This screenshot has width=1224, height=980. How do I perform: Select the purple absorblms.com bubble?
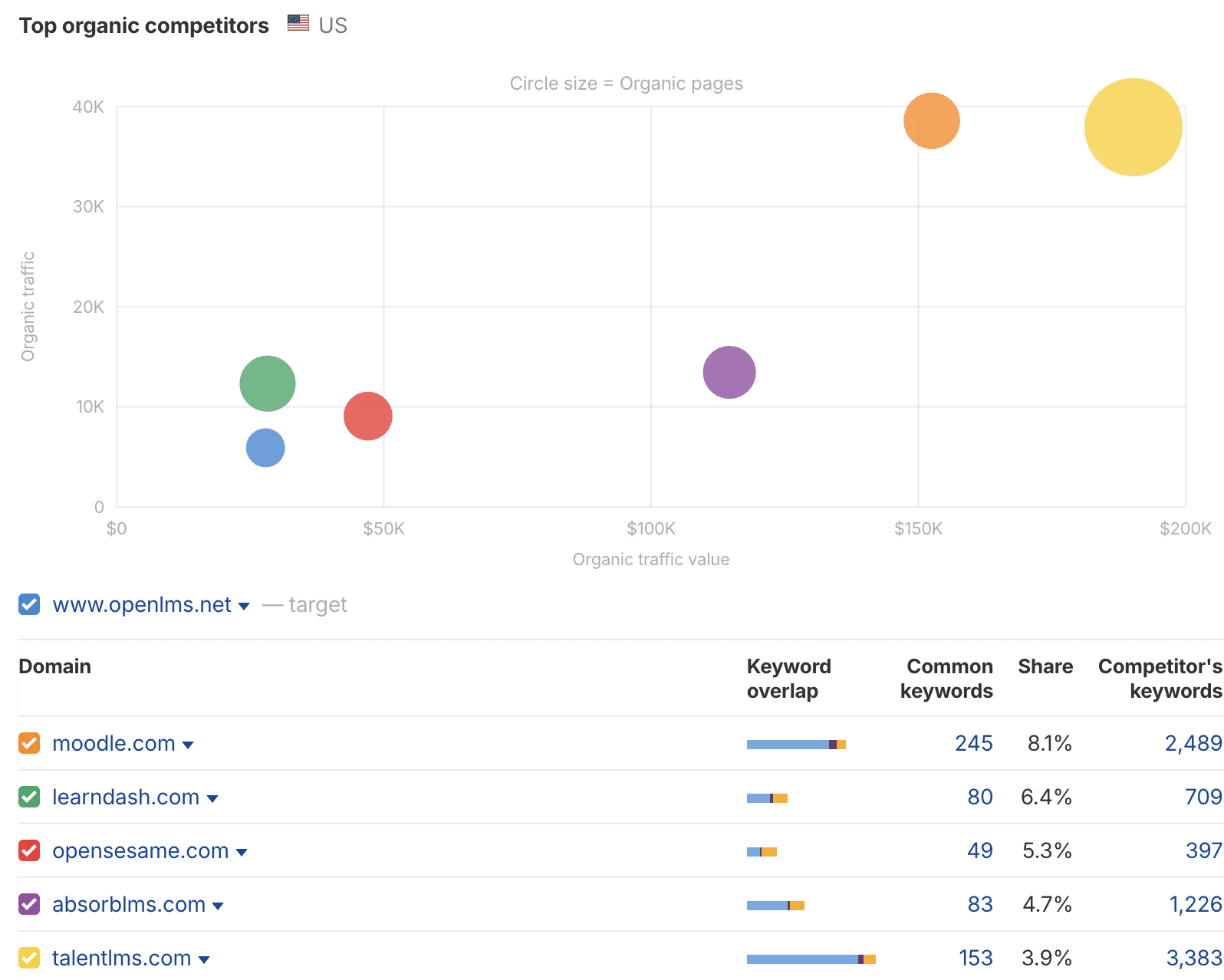point(729,372)
